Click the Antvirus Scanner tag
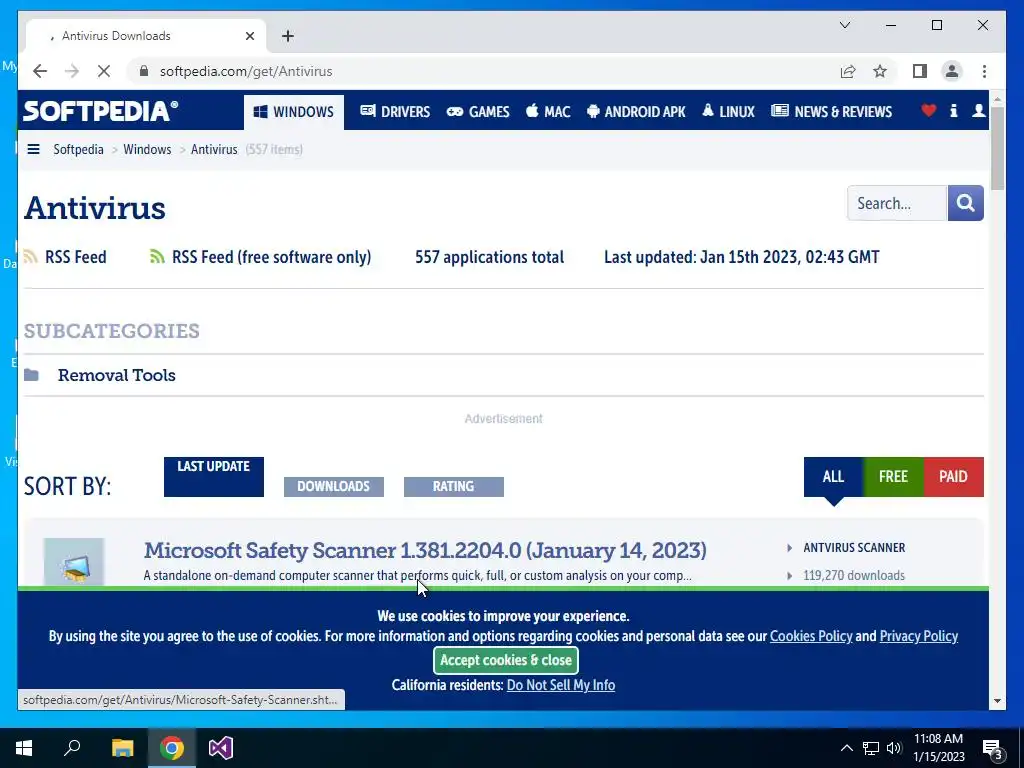1024x768 pixels. (x=854, y=548)
